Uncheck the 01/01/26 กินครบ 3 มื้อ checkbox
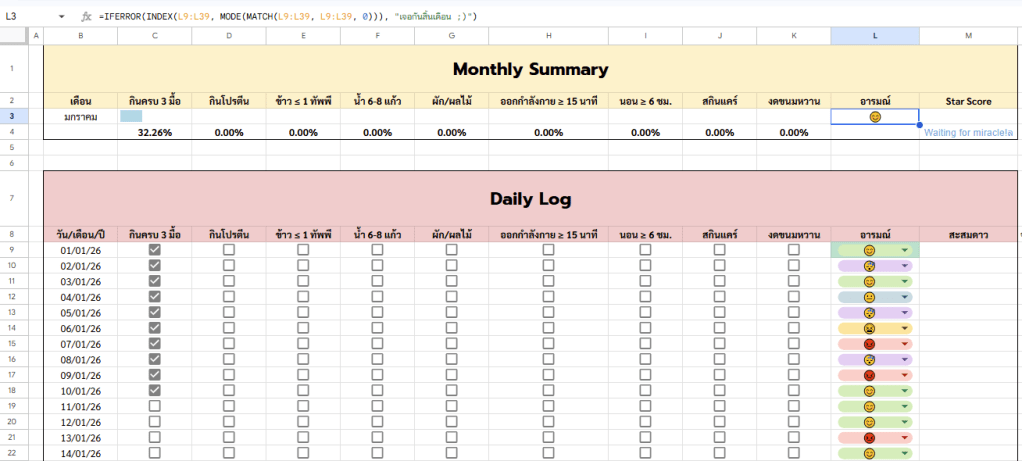Screen dimensions: 1022x461 tap(154, 250)
